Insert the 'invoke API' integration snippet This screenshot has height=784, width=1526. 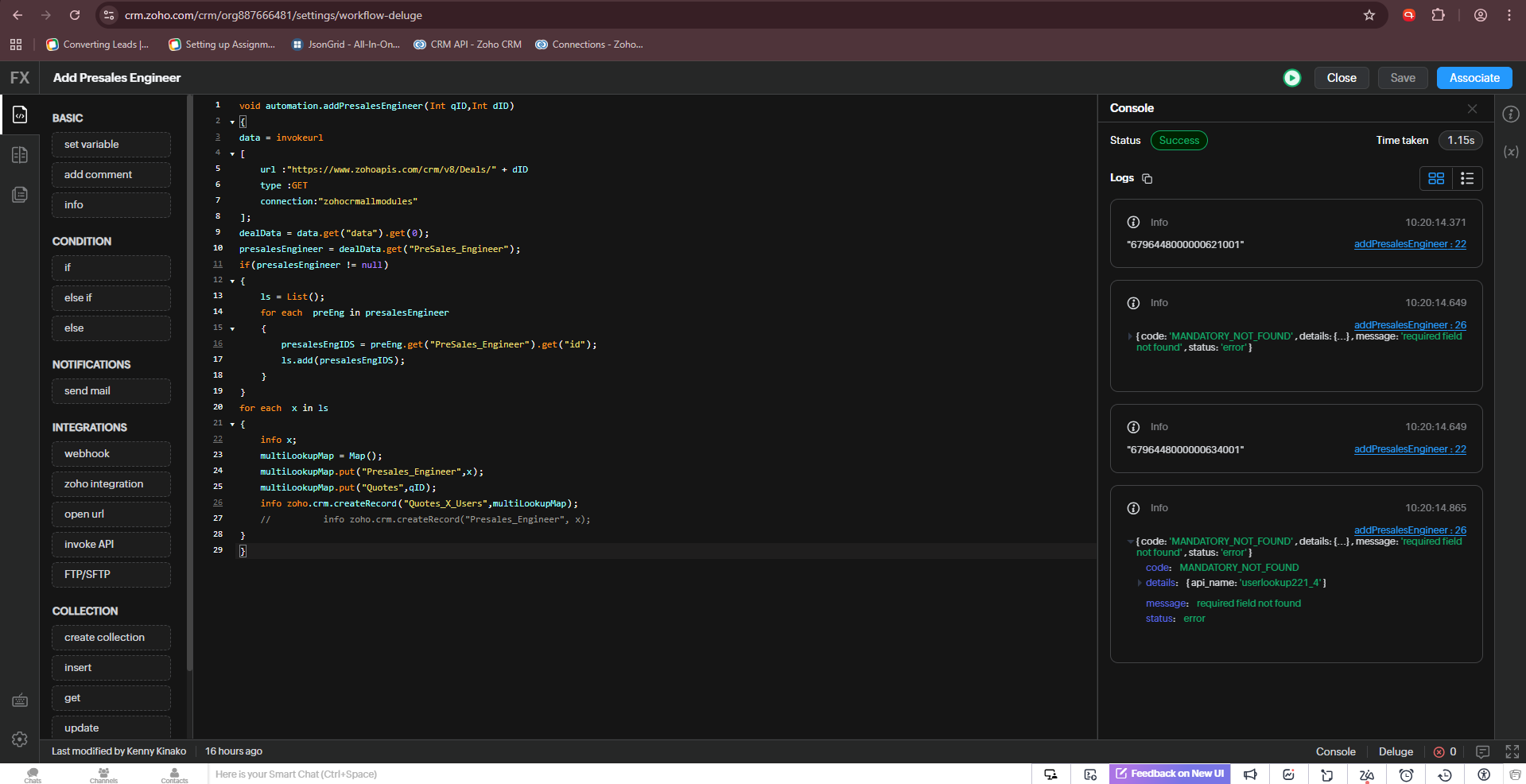tap(111, 544)
